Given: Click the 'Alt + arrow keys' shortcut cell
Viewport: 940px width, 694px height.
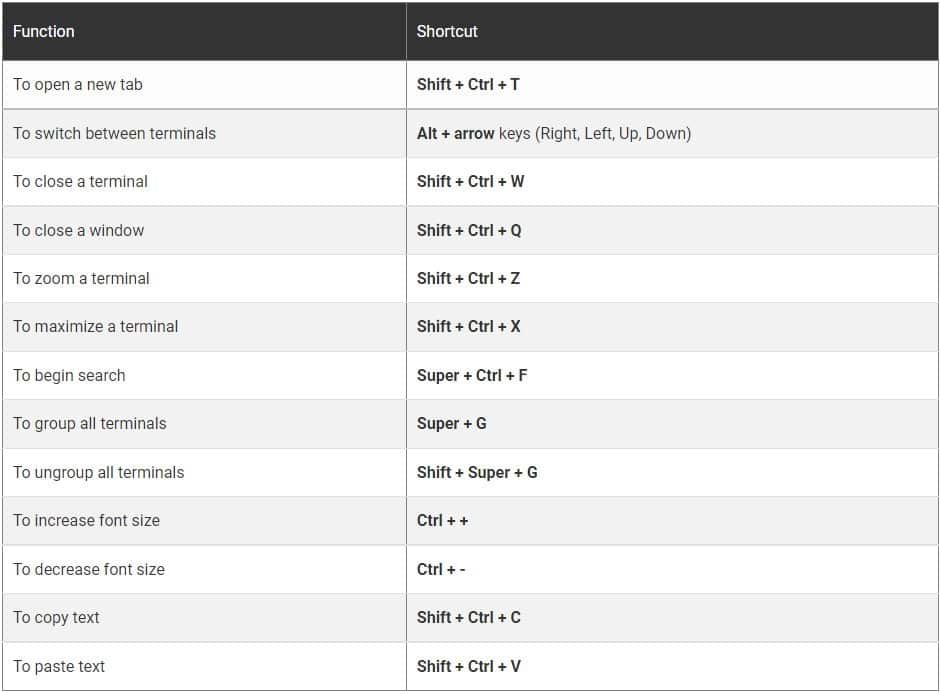Looking at the screenshot, I should tap(553, 133).
